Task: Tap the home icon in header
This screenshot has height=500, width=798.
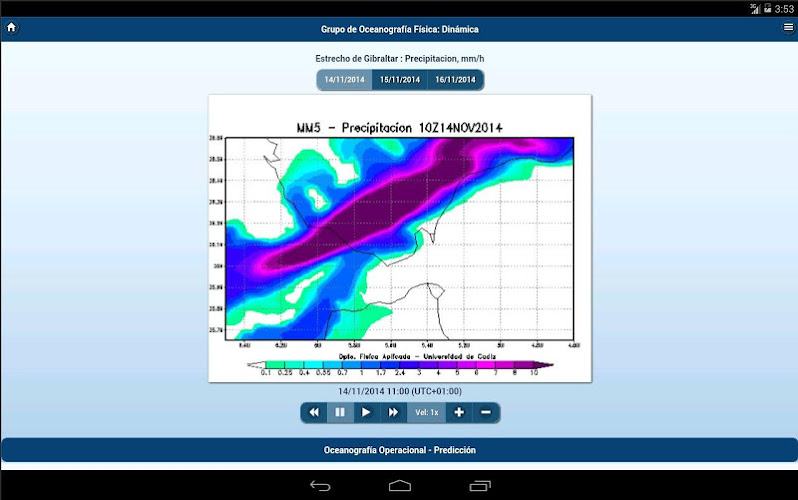Action: [x=12, y=27]
